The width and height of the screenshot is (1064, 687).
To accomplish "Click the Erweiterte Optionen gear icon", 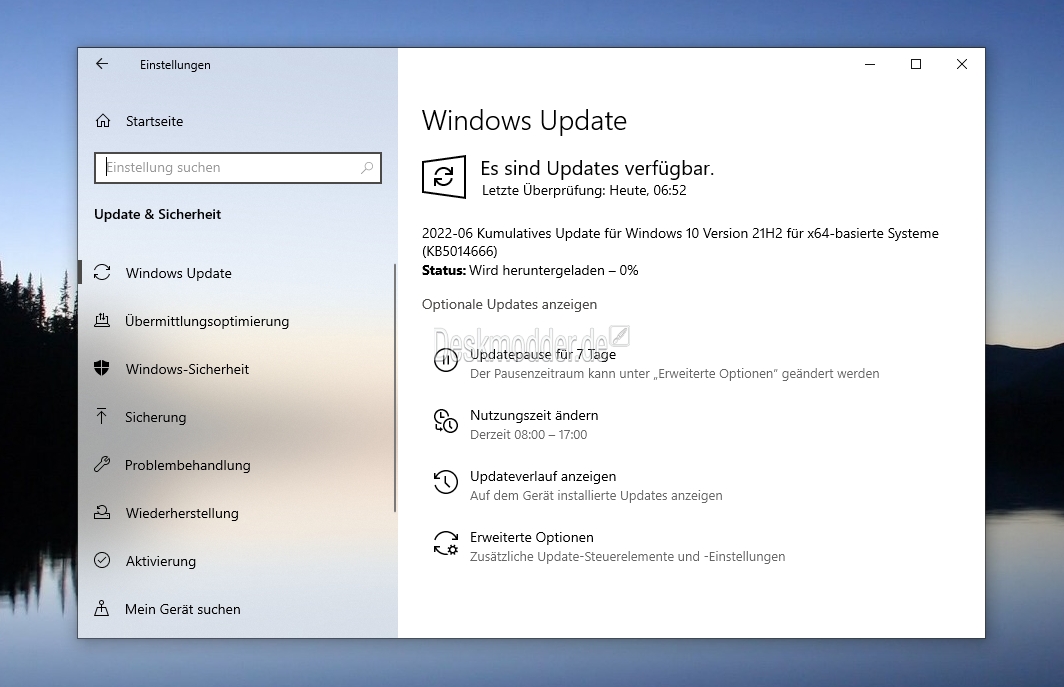I will coord(445,544).
